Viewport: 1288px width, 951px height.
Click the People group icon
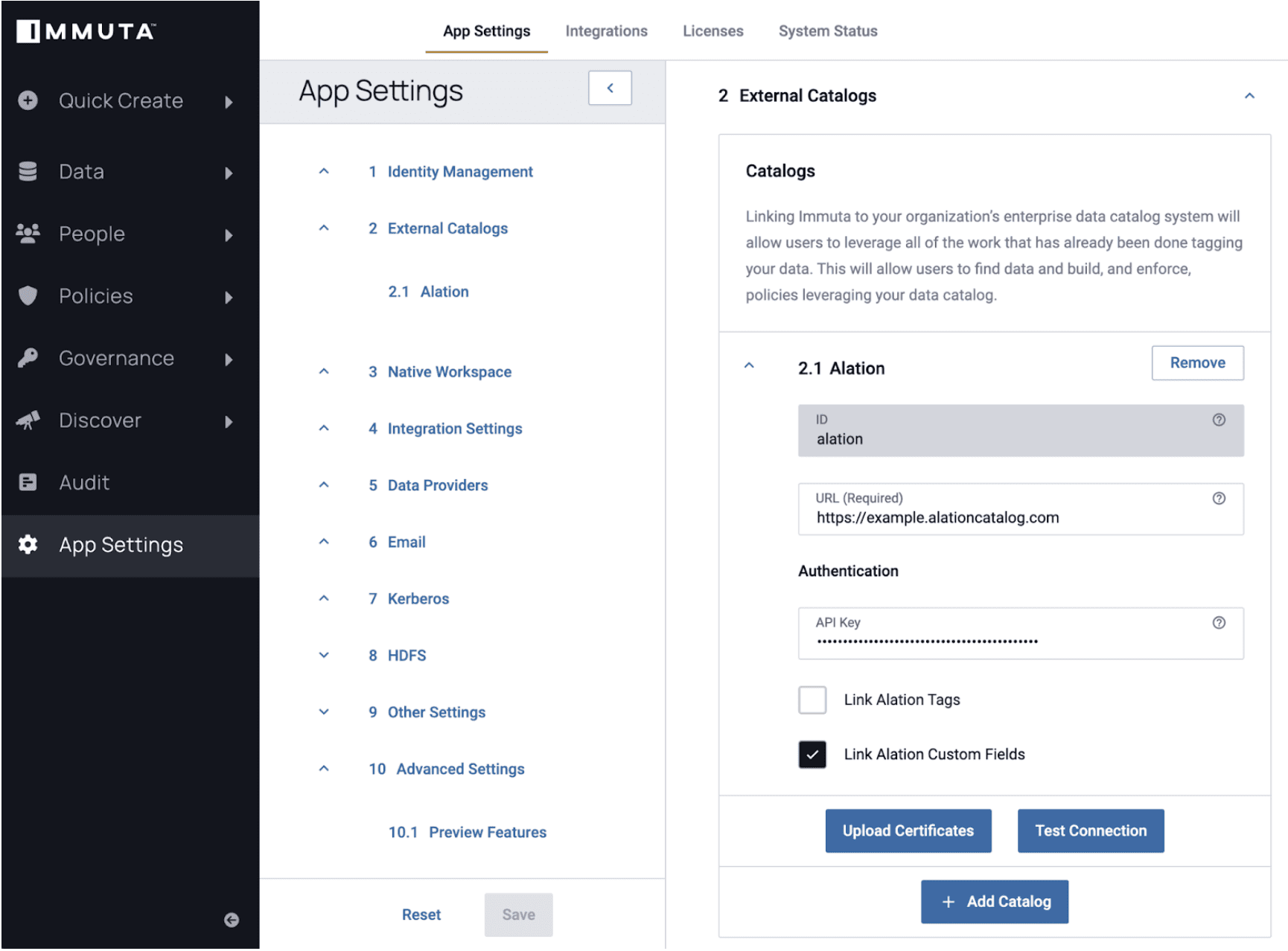click(28, 234)
